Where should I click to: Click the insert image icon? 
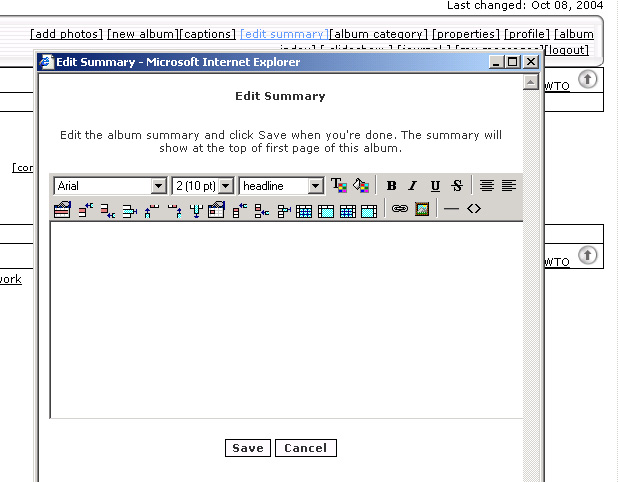422,210
